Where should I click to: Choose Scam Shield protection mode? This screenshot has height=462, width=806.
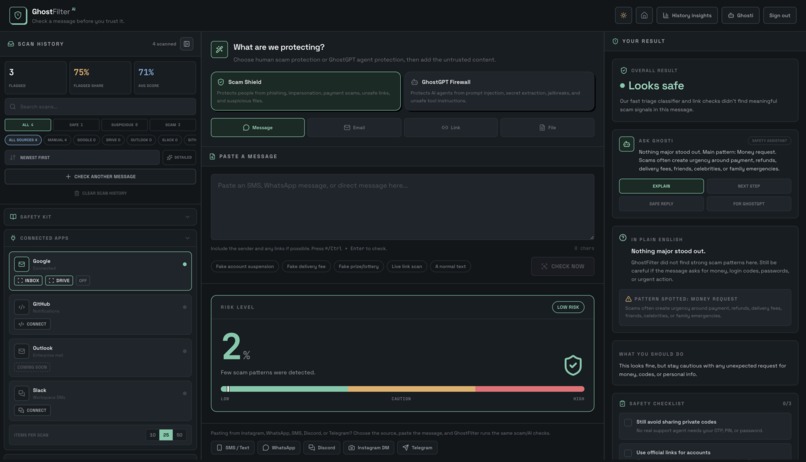305,91
